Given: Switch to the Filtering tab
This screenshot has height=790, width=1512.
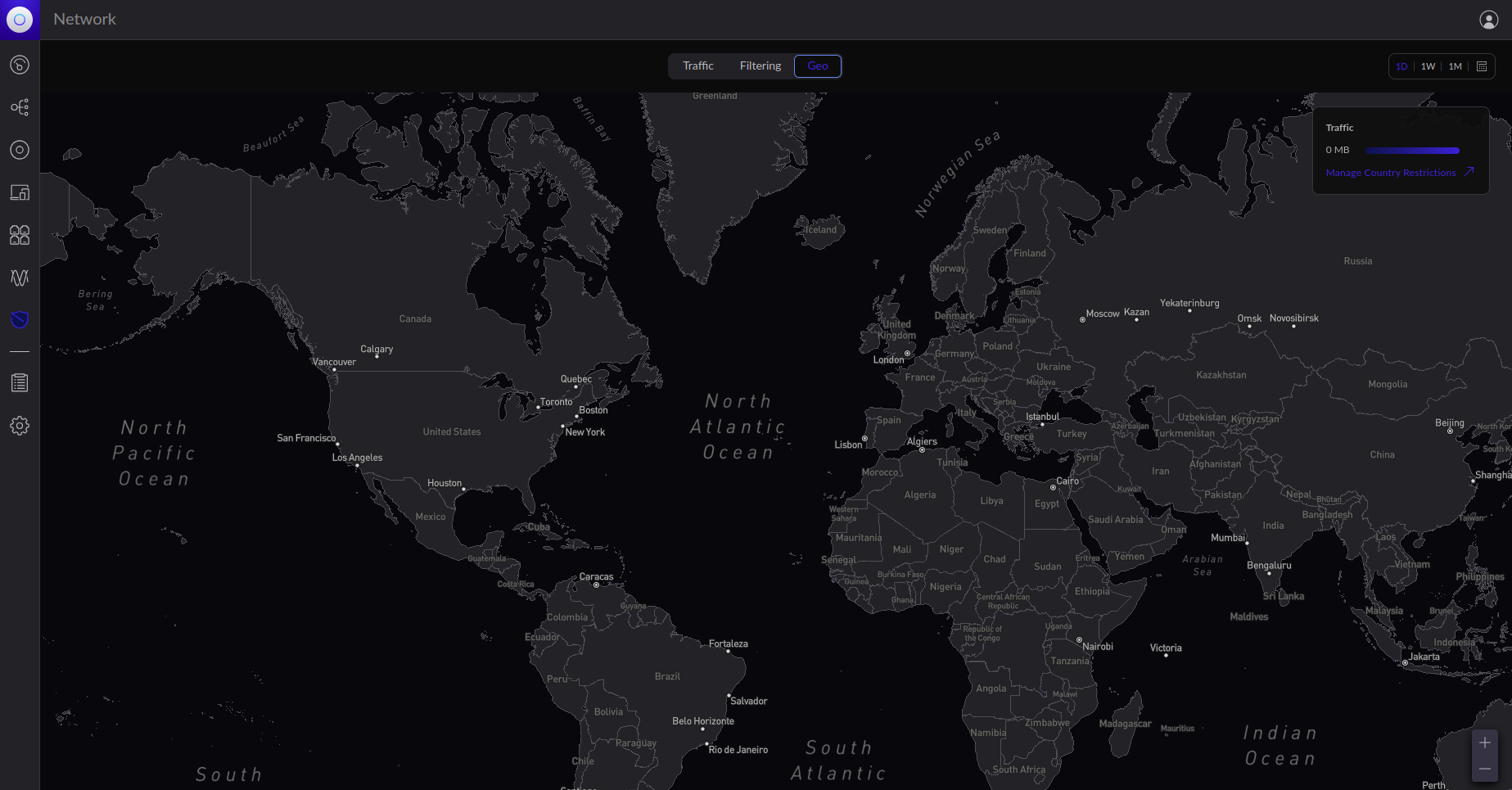Looking at the screenshot, I should [x=760, y=66].
